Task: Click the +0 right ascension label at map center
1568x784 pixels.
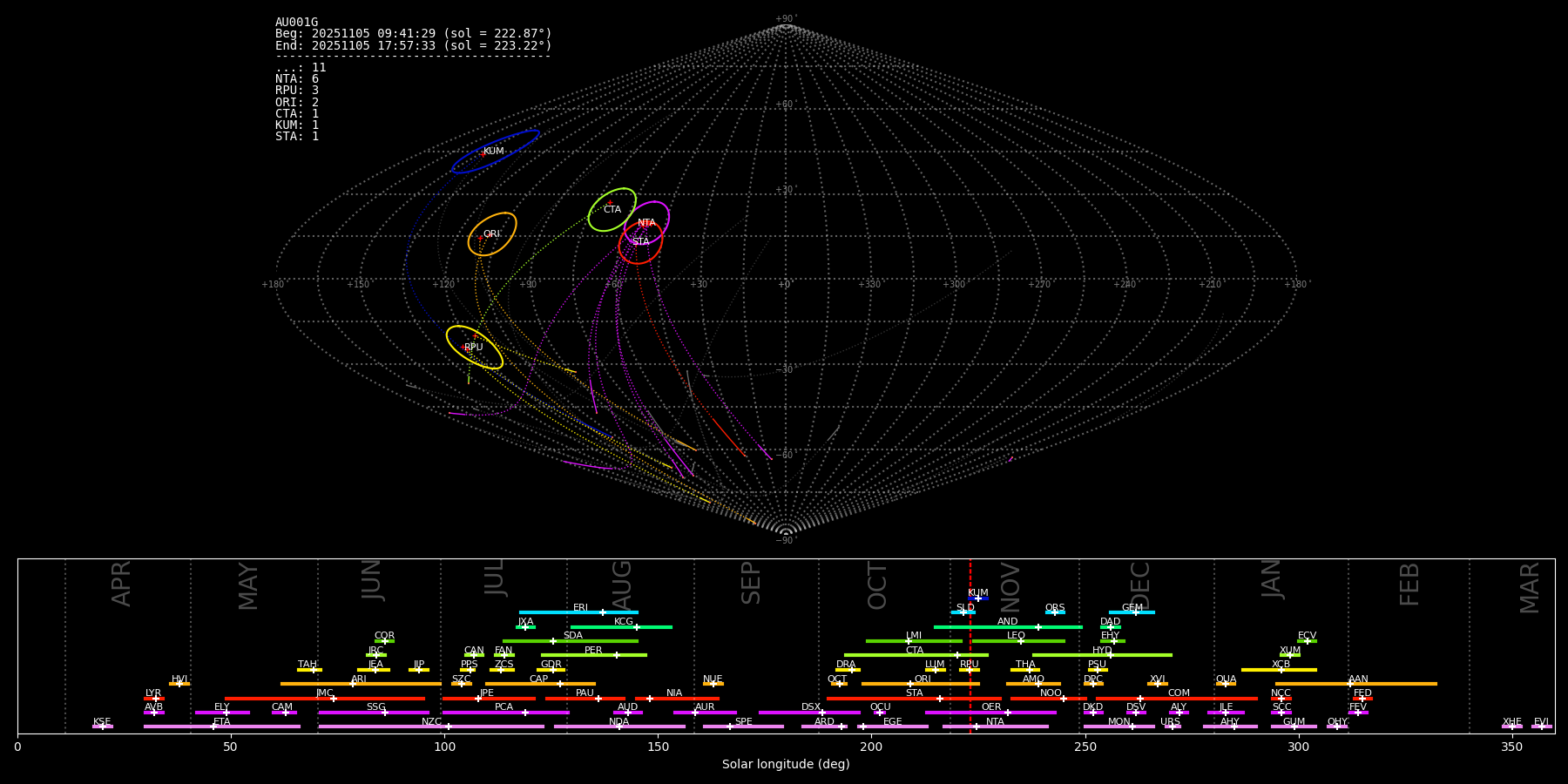Action: click(x=785, y=285)
